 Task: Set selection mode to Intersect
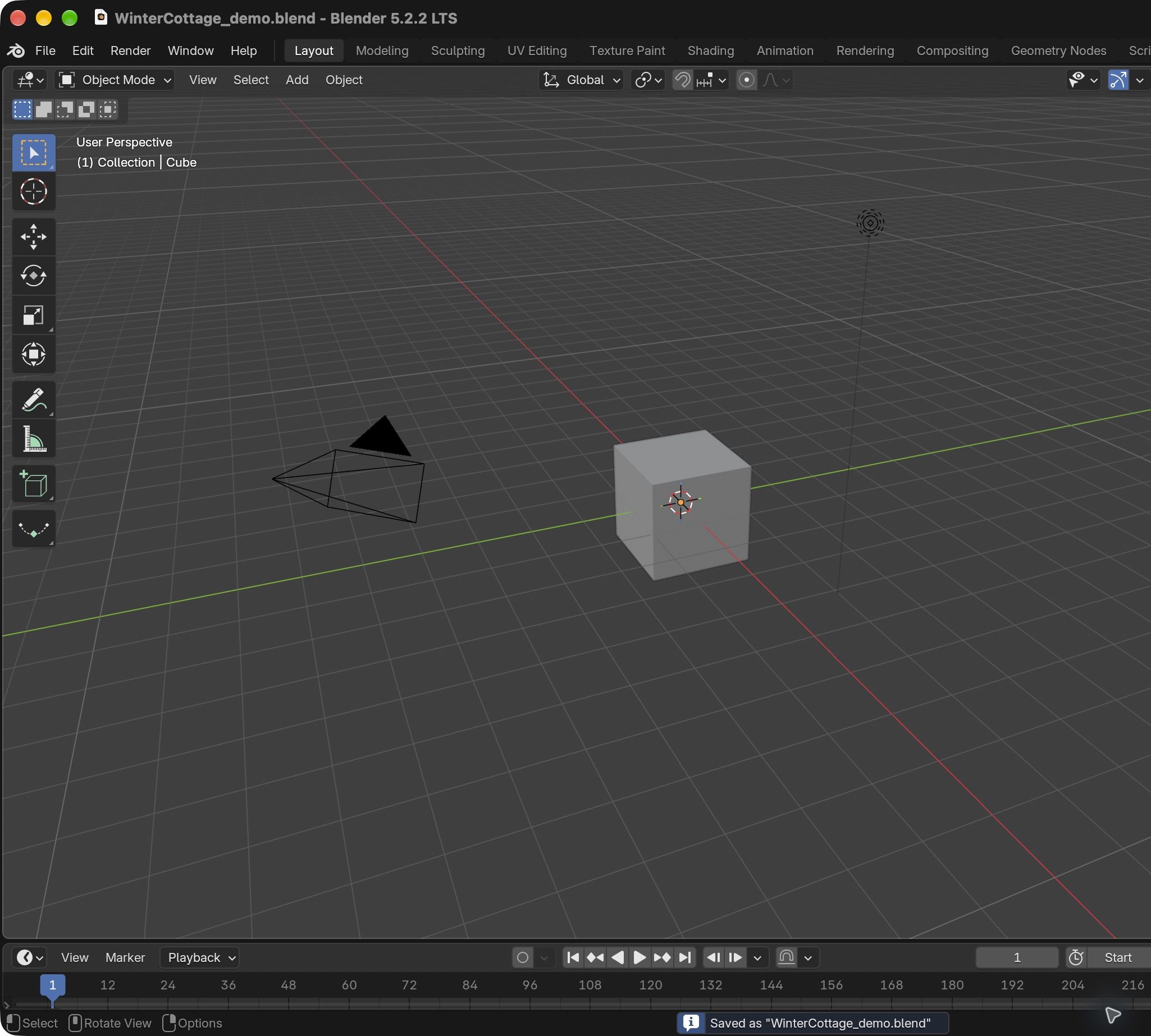pyautogui.click(x=108, y=109)
